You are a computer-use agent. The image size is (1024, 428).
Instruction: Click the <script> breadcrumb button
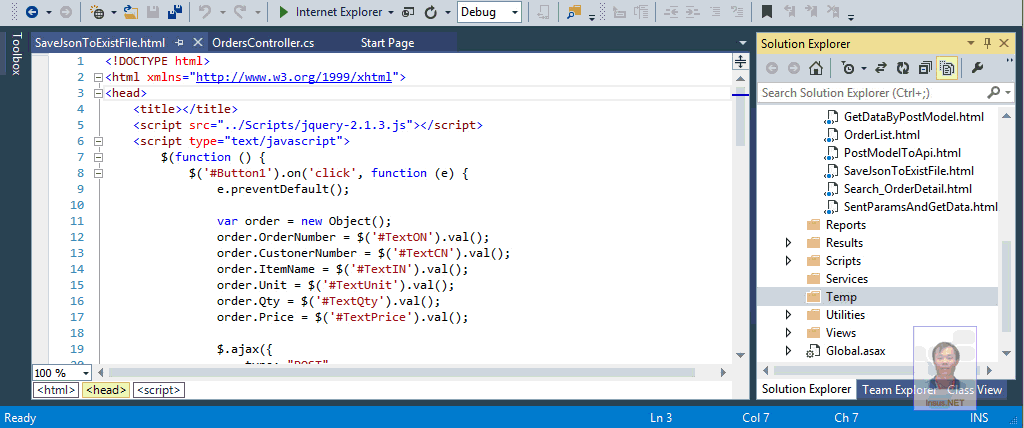click(159, 390)
